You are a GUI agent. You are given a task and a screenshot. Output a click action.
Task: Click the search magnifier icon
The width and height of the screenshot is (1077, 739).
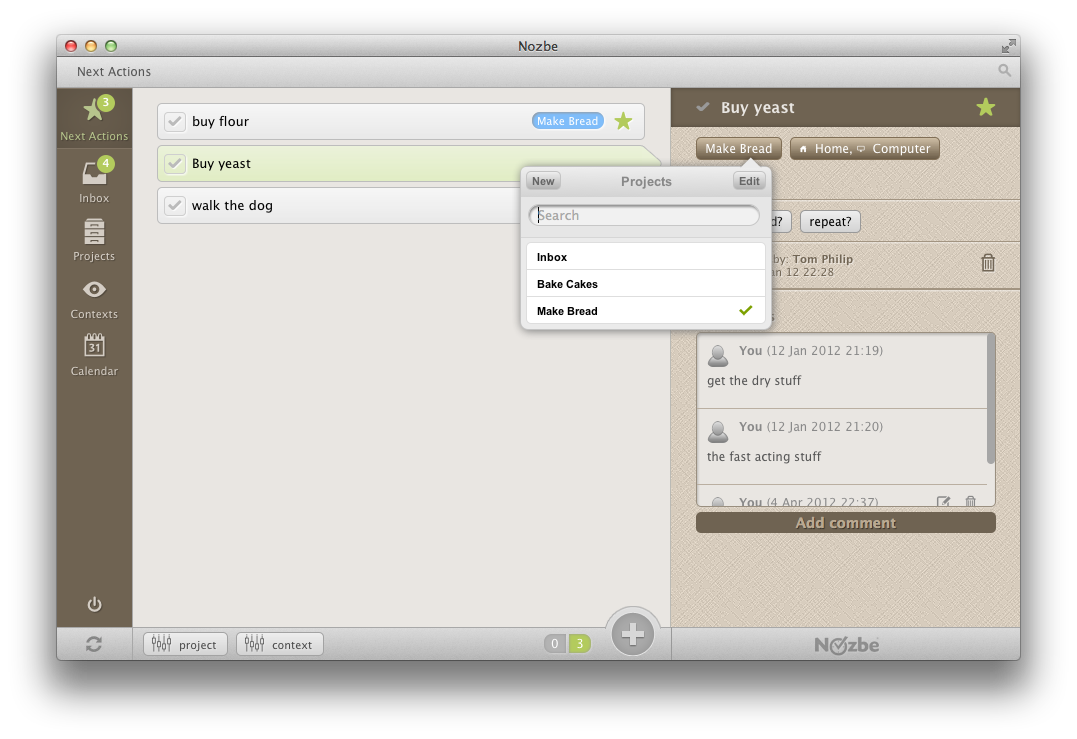pos(1004,70)
